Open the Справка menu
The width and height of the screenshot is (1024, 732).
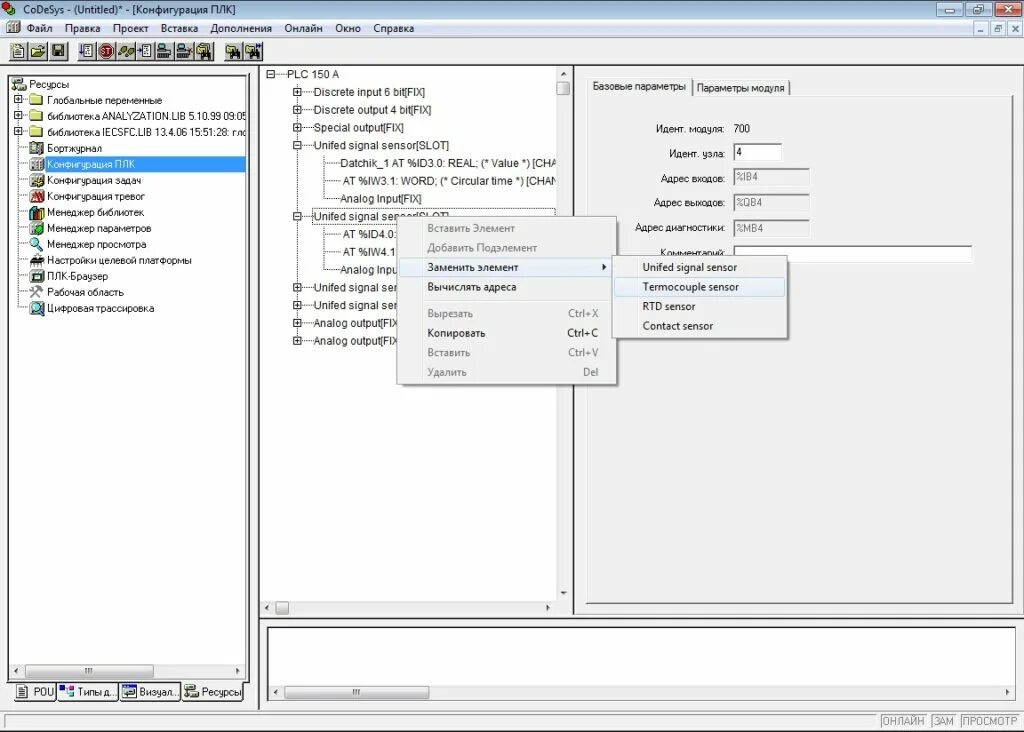[x=393, y=28]
